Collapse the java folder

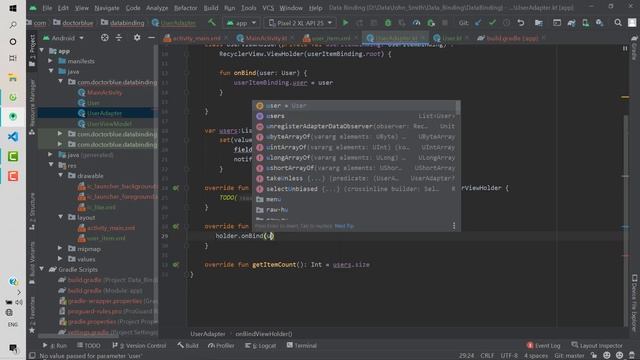point(51,71)
